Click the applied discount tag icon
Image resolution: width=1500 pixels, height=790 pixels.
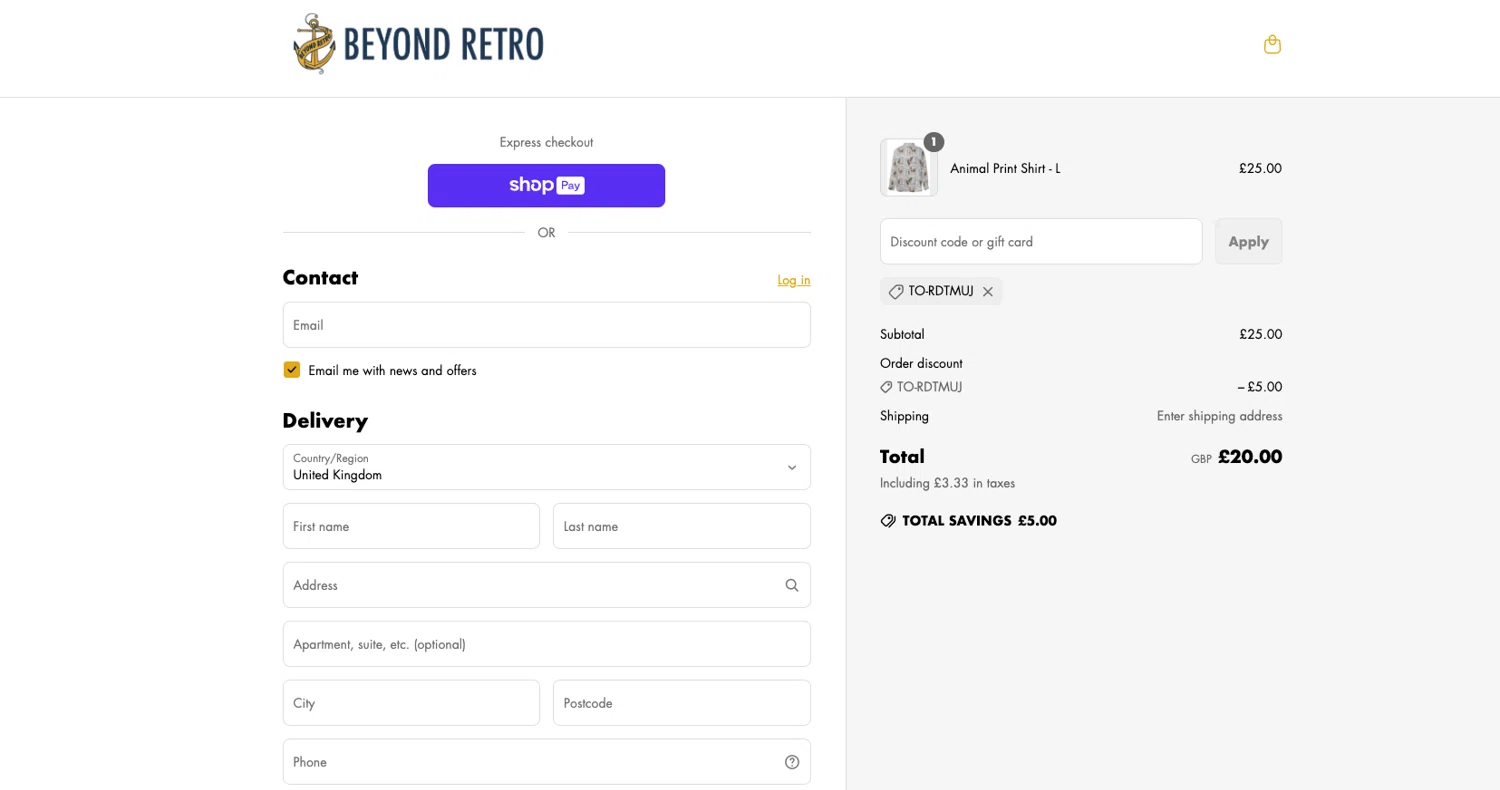(896, 291)
